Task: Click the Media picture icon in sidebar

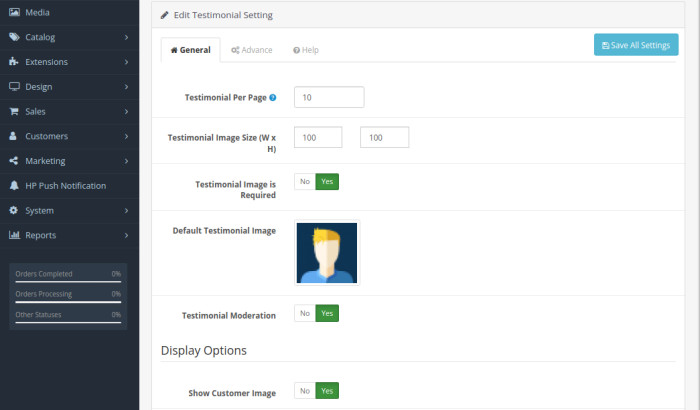Action: click(14, 12)
